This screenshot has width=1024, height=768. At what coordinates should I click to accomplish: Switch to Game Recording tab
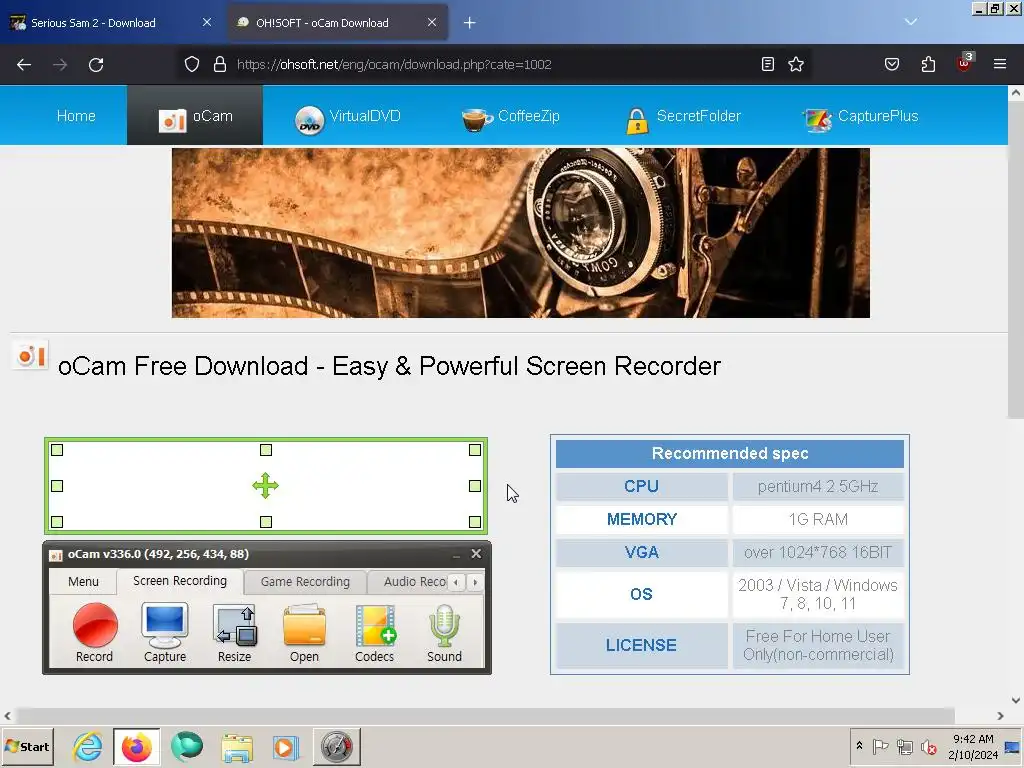[x=305, y=581]
